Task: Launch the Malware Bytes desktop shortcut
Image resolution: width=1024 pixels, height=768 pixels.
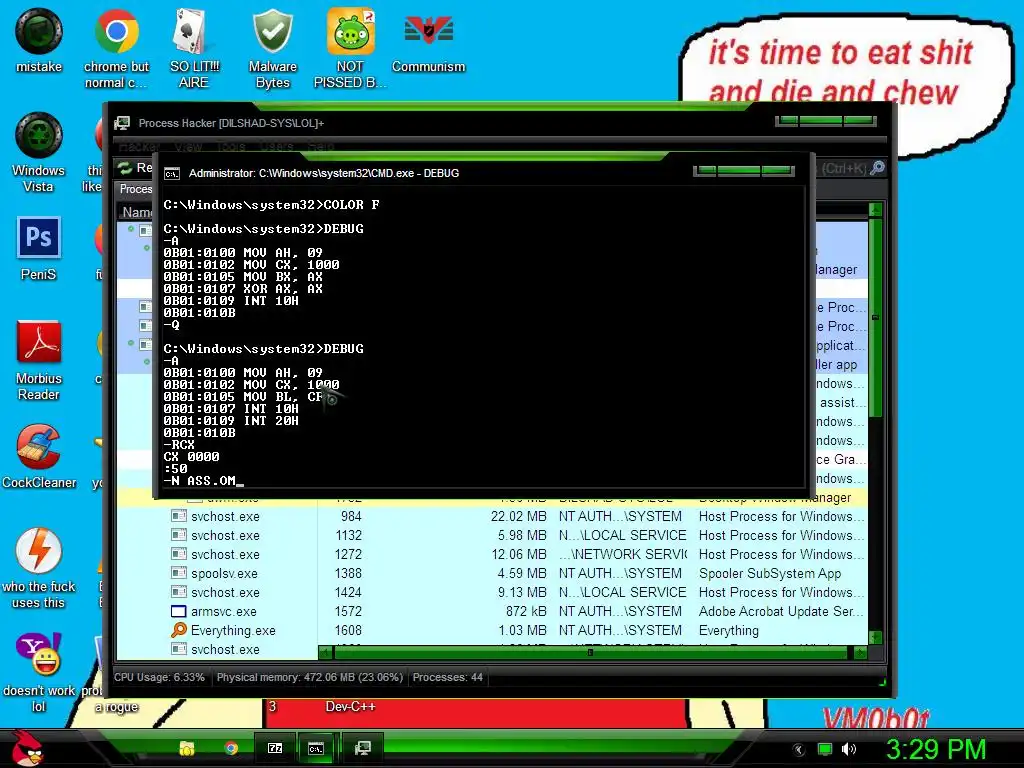Action: (x=272, y=31)
